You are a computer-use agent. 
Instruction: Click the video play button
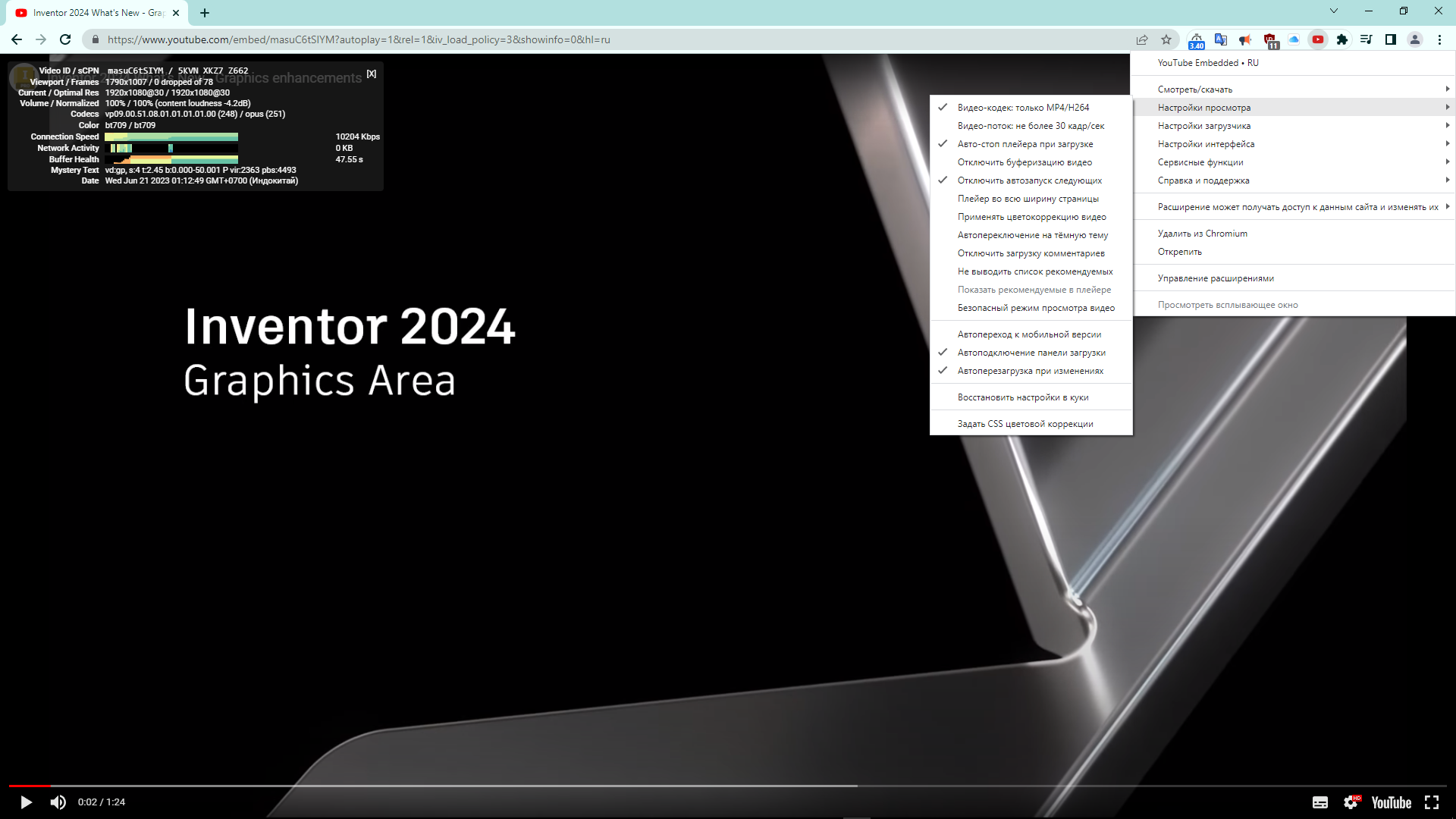point(26,802)
